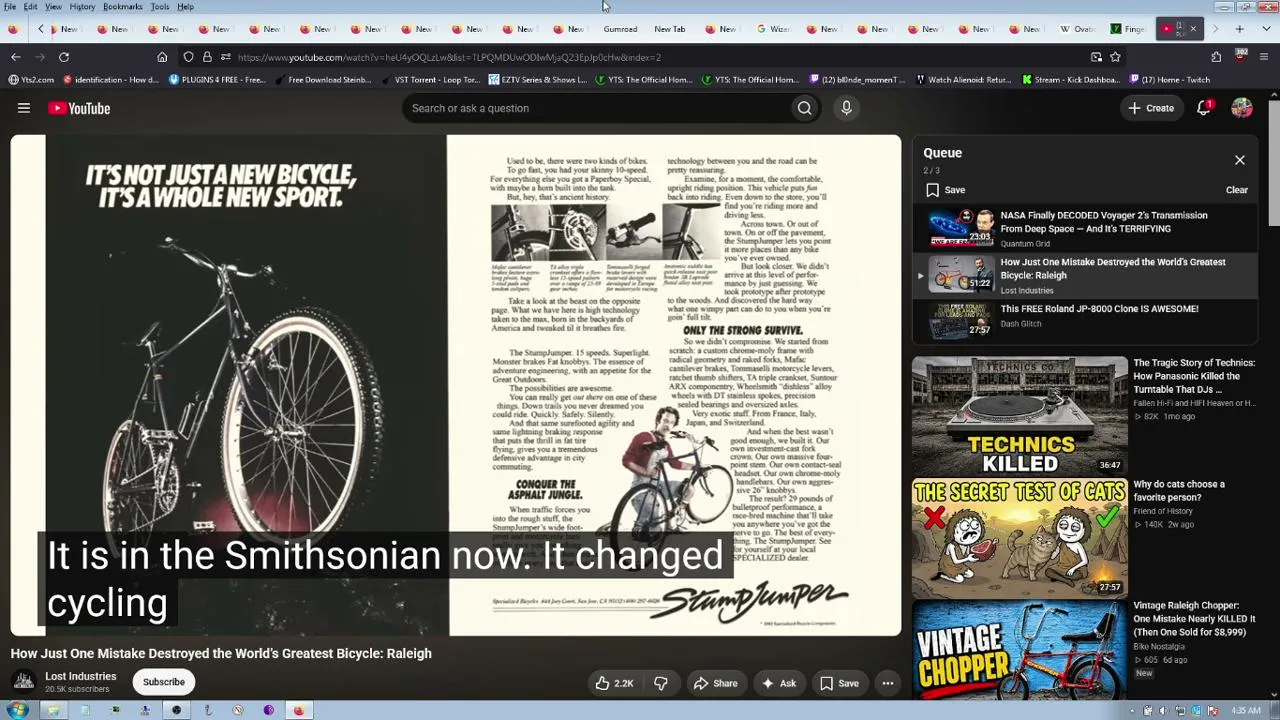This screenshot has height=720, width=1280.
Task: Open the tracking protection shield icon
Action: pyautogui.click(x=188, y=57)
